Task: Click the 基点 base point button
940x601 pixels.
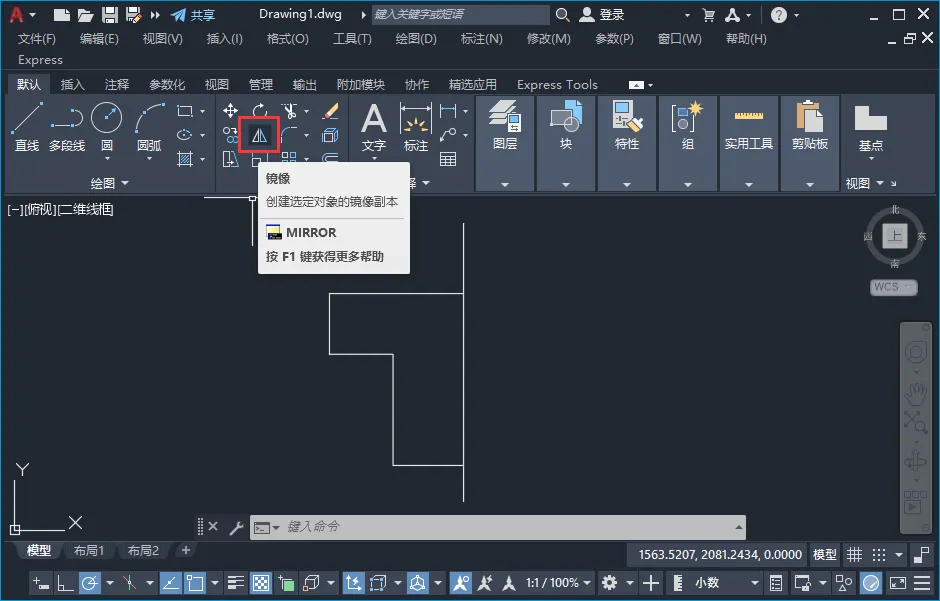Action: [870, 129]
